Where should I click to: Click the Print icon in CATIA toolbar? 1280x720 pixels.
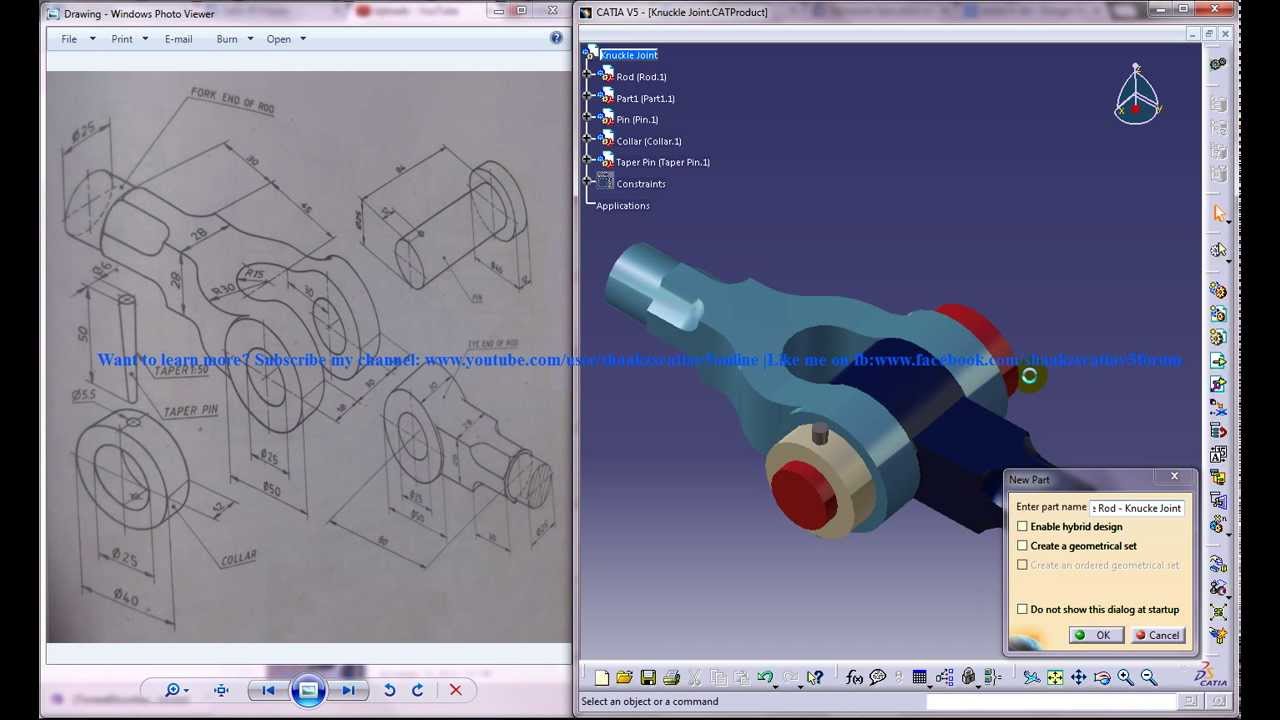pos(671,678)
